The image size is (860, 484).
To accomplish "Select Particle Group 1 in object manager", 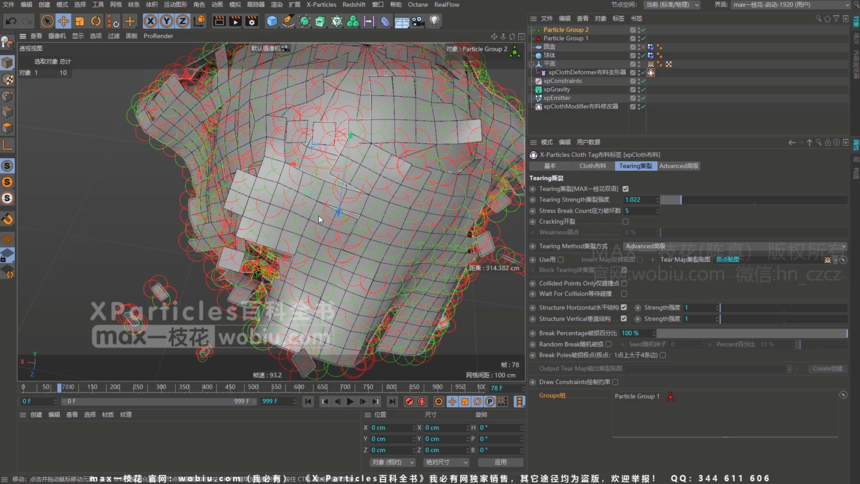I will point(565,38).
